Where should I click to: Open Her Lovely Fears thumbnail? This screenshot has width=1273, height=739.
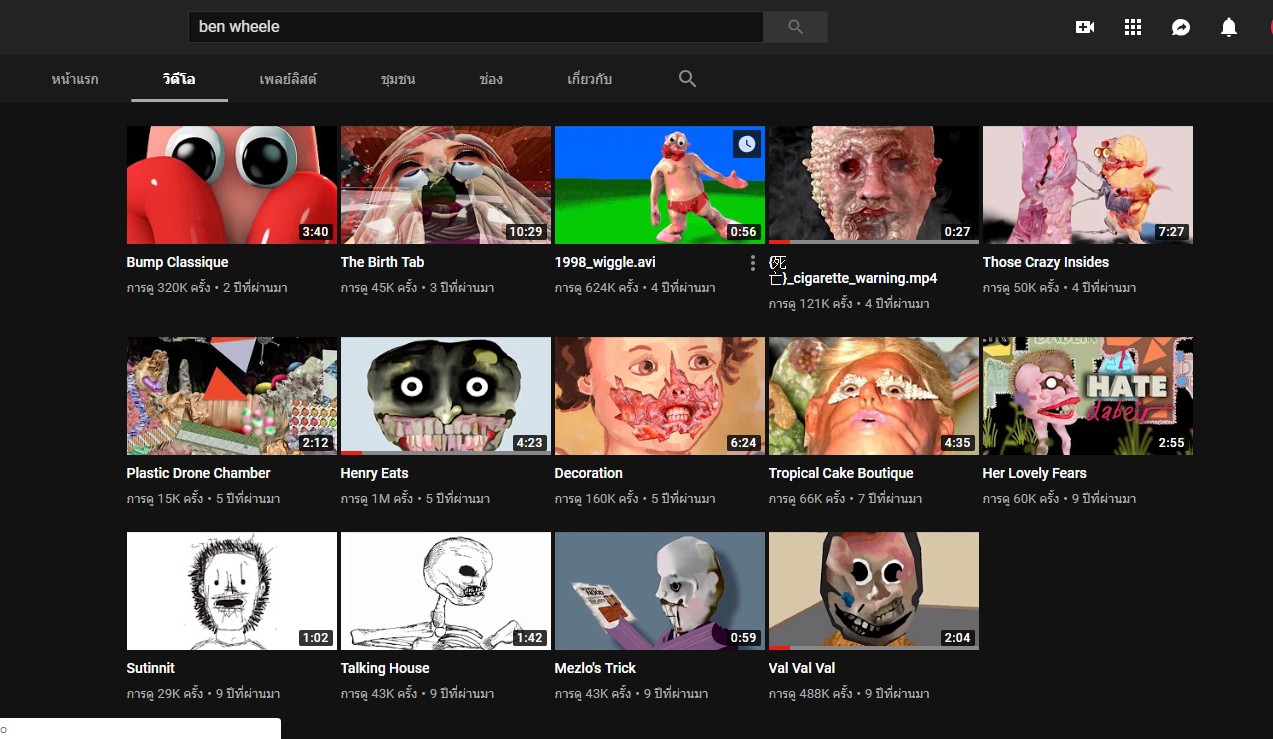tap(1088, 396)
